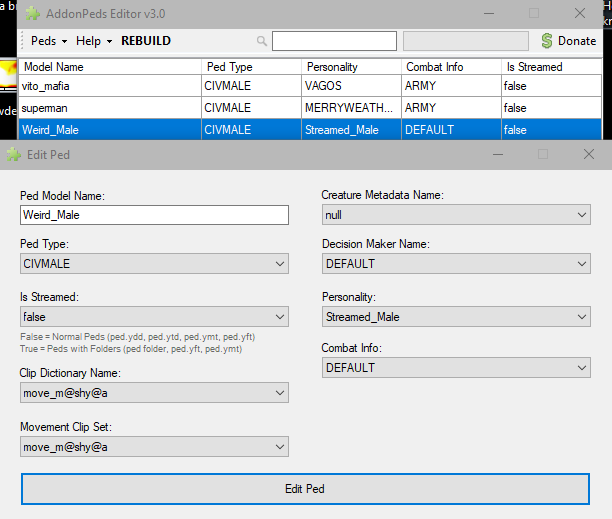The width and height of the screenshot is (612, 519).
Task: Open the Ped Type dropdown
Action: (155, 264)
